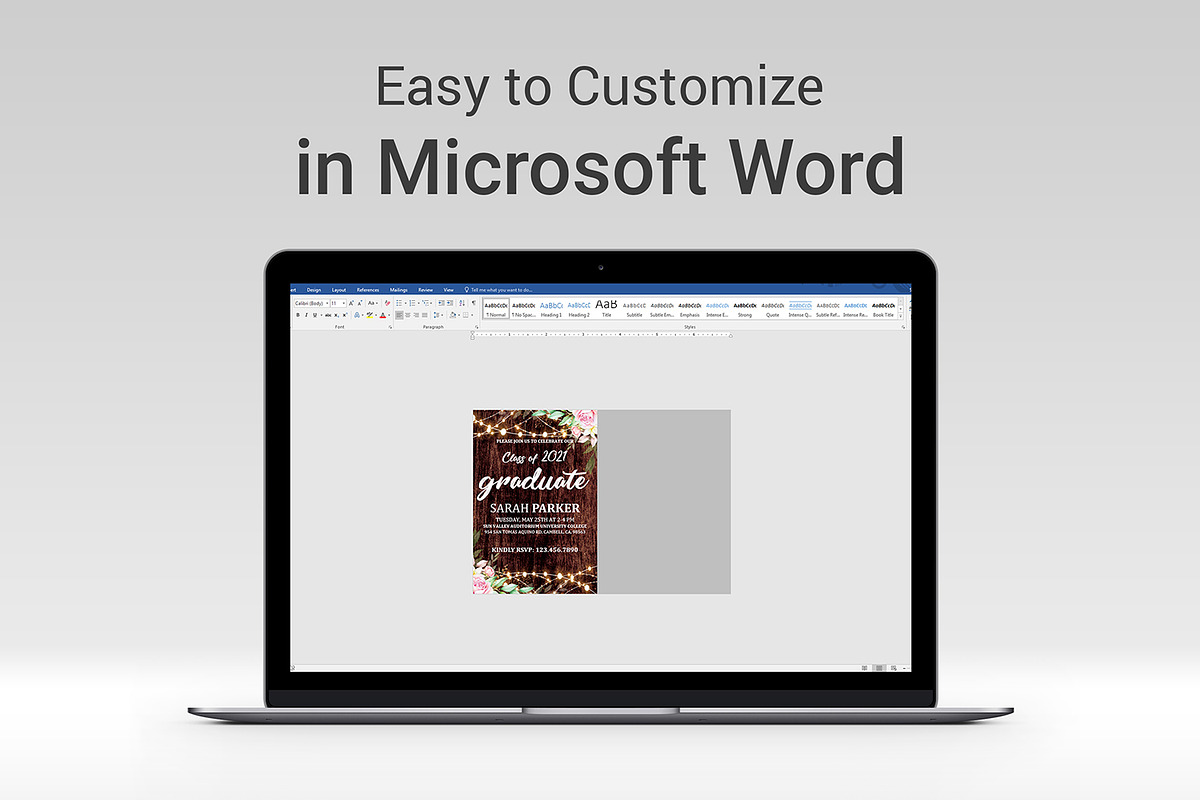Open the Layout ribbon tab
Image resolution: width=1200 pixels, height=800 pixels.
(x=339, y=289)
